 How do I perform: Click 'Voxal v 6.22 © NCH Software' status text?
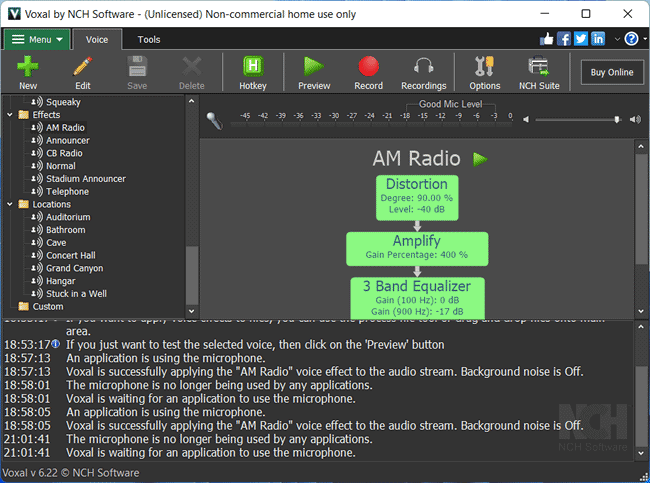click(70, 473)
